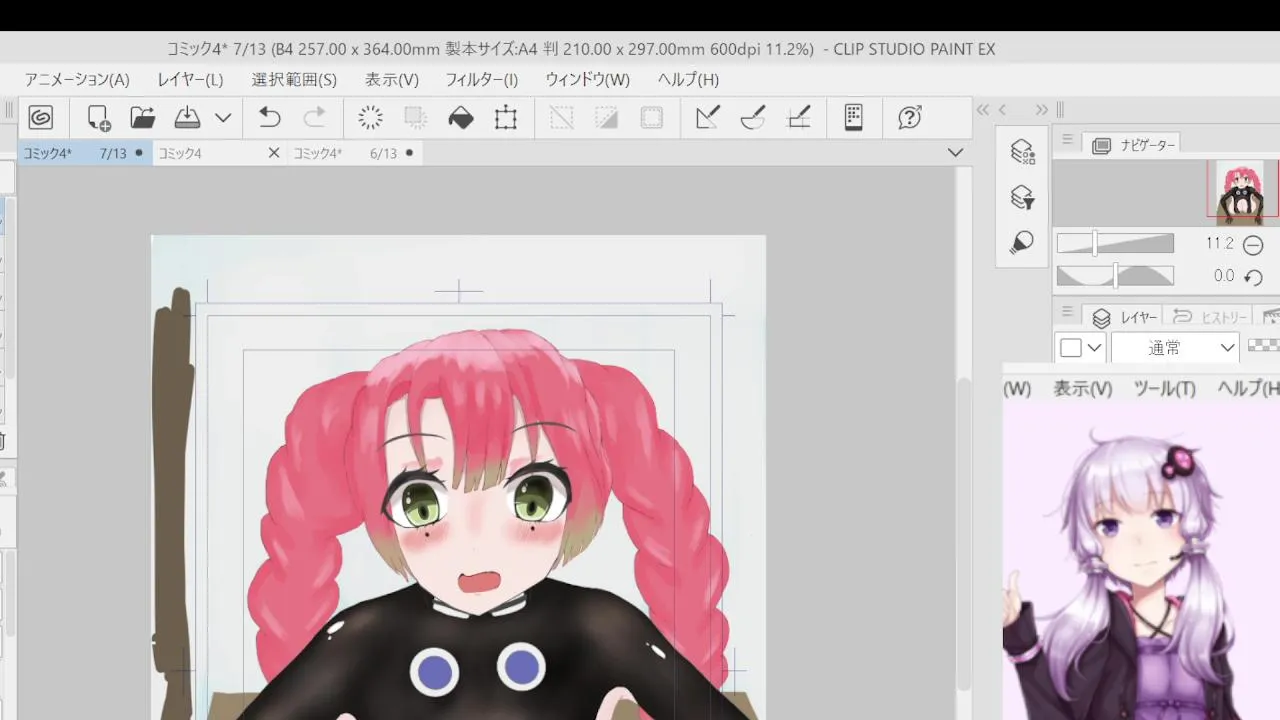Toggle the selection border display icon
1280x720 pixels.
pos(651,118)
